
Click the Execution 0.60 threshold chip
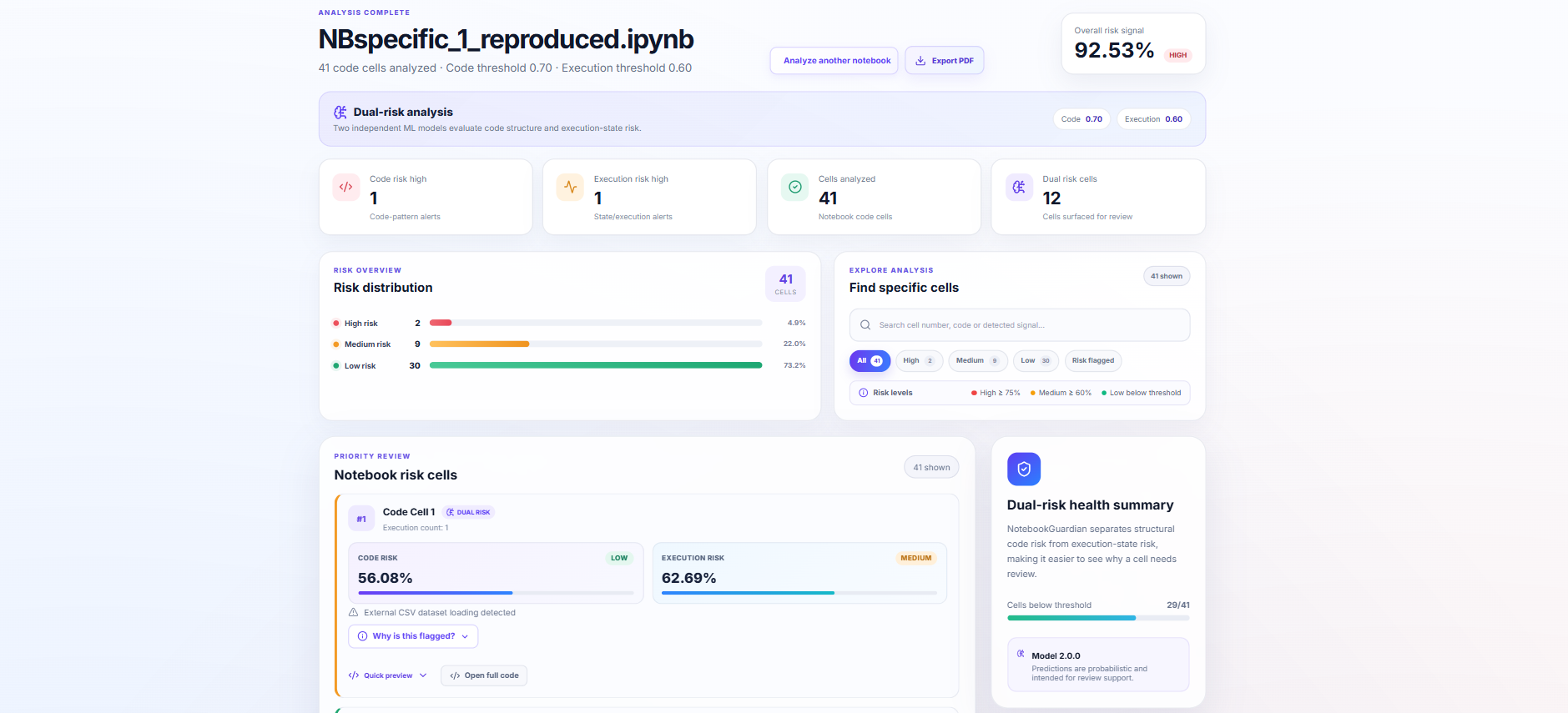pyautogui.click(x=1153, y=119)
